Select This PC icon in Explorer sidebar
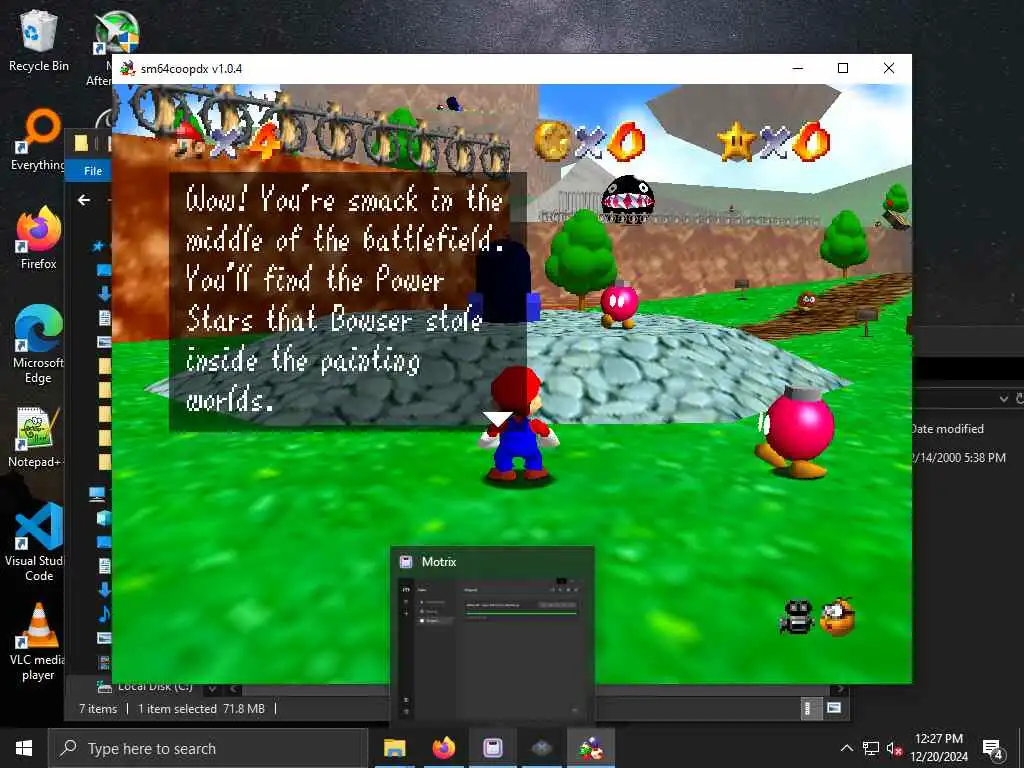The height and width of the screenshot is (768, 1024). click(x=97, y=494)
